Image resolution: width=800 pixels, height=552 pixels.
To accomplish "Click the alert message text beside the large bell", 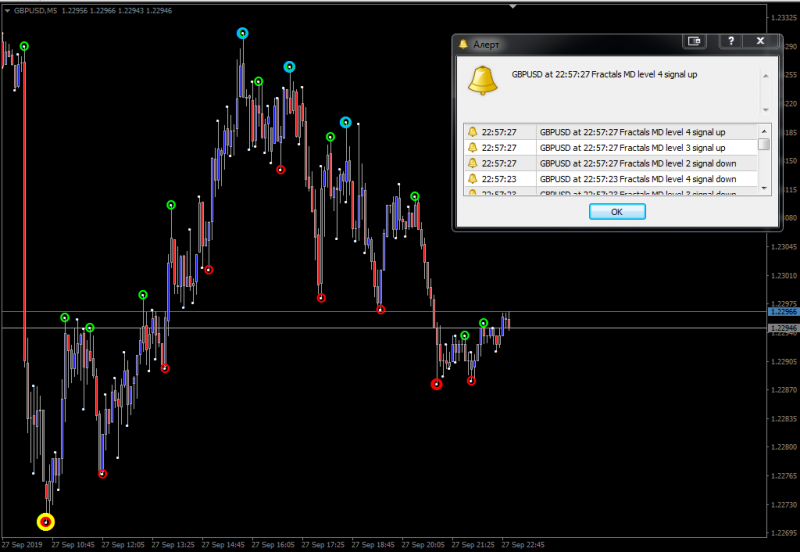I will coord(604,74).
